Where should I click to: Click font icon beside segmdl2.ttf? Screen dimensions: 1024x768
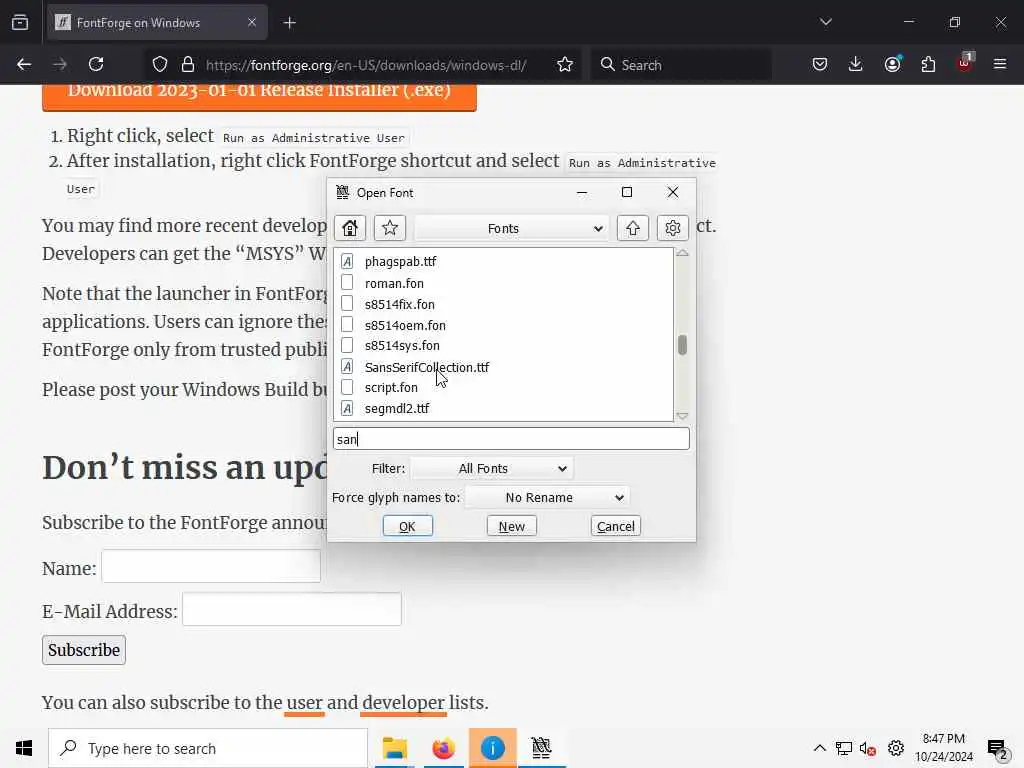(x=347, y=408)
